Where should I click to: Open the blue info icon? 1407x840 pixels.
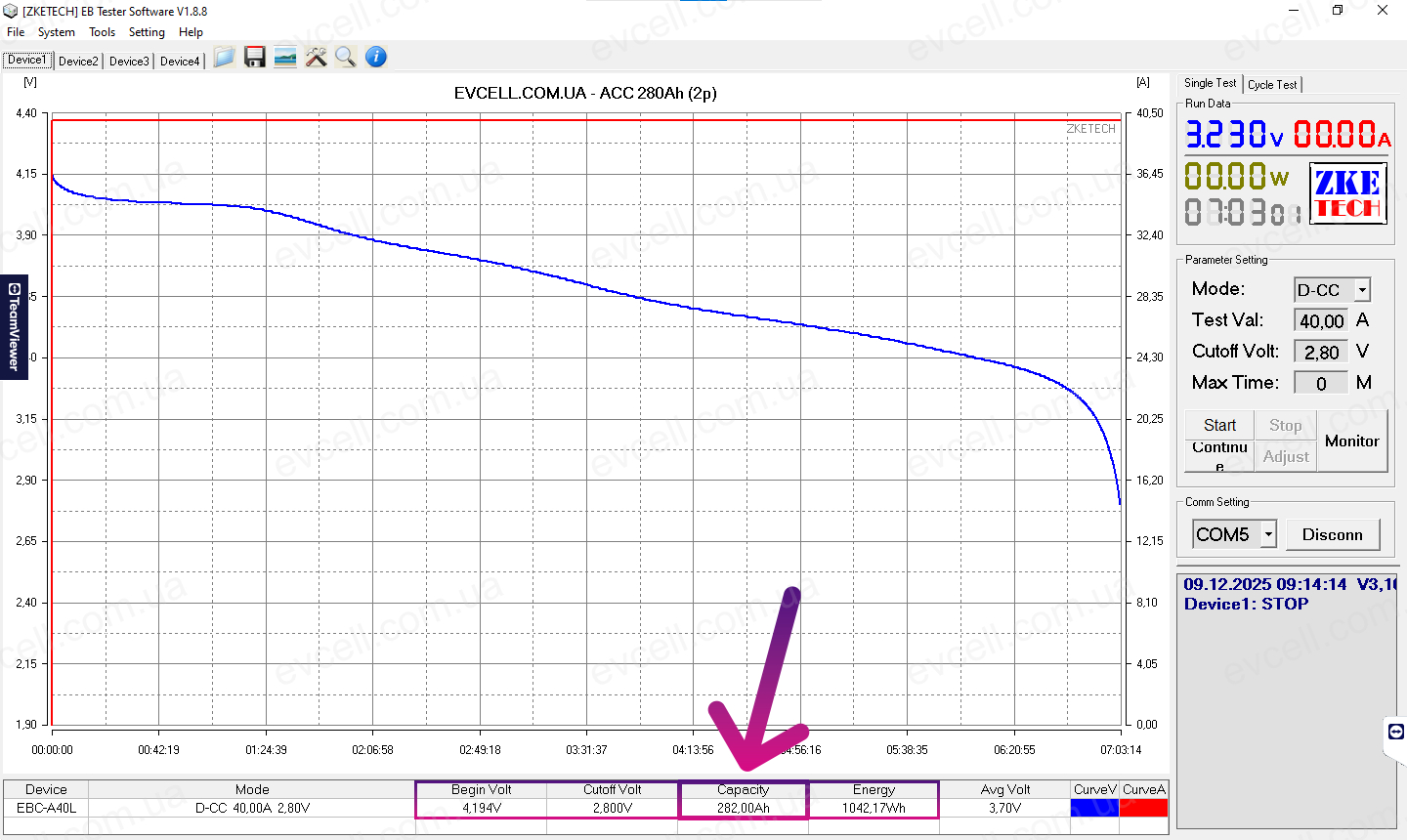(376, 58)
